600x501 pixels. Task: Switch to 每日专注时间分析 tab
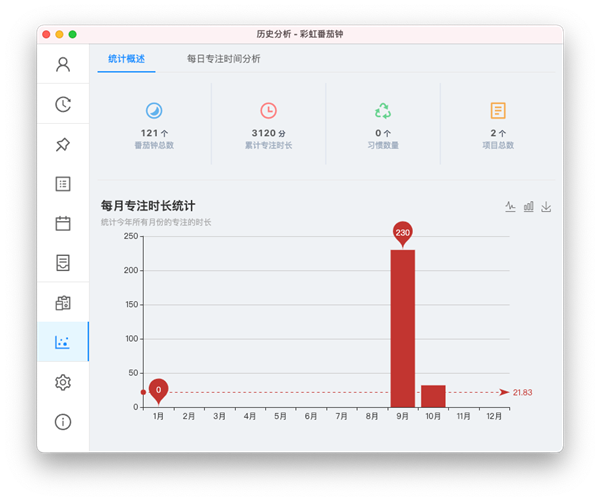pyautogui.click(x=223, y=59)
